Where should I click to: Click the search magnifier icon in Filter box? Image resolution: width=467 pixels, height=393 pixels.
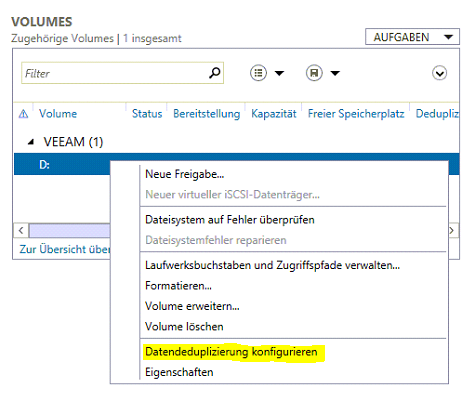click(215, 72)
